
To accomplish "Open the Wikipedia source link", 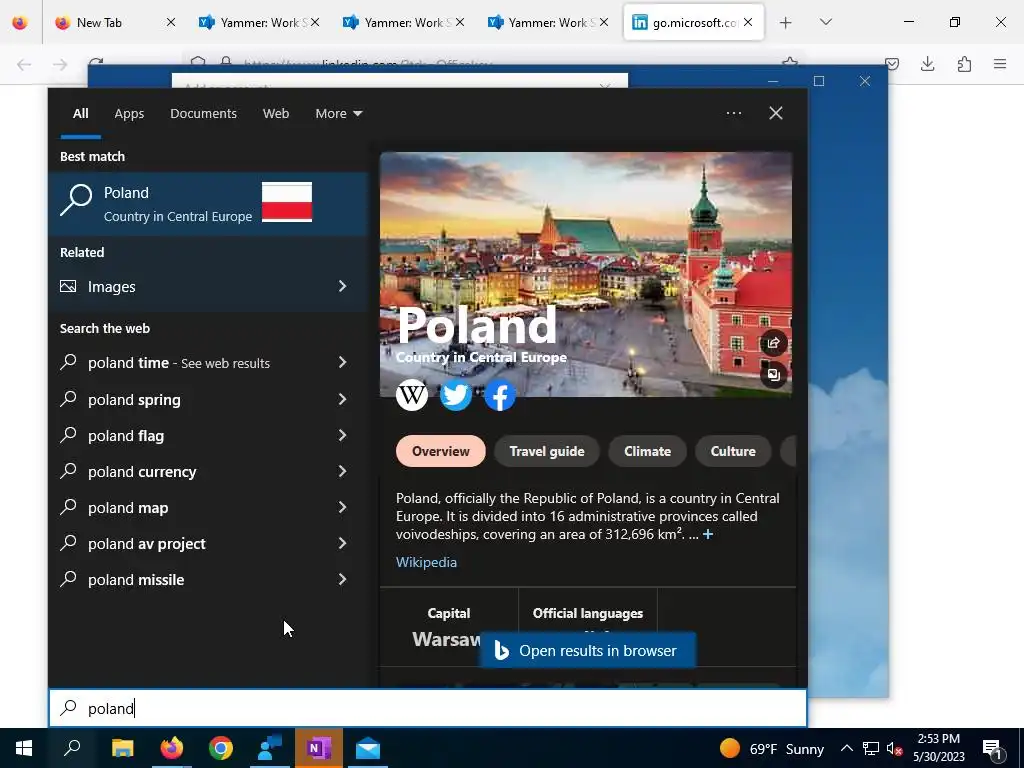I will point(426,562).
